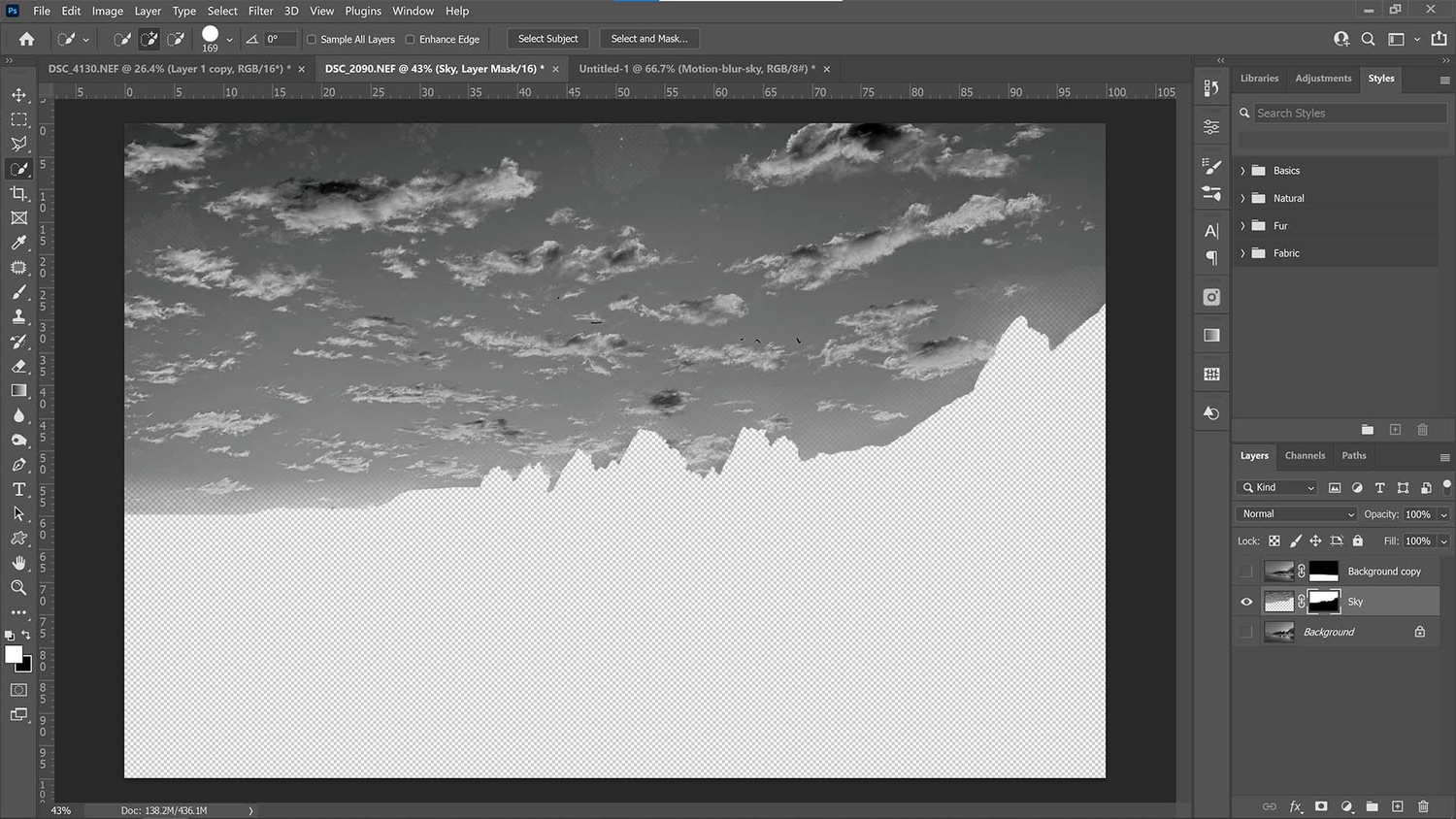Select the Gradient tool
The image size is (1456, 819).
click(x=18, y=390)
